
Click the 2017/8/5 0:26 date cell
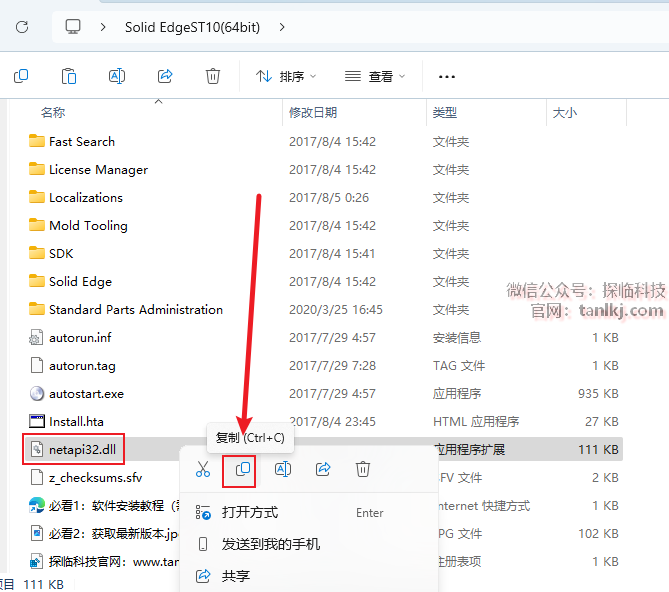[329, 197]
